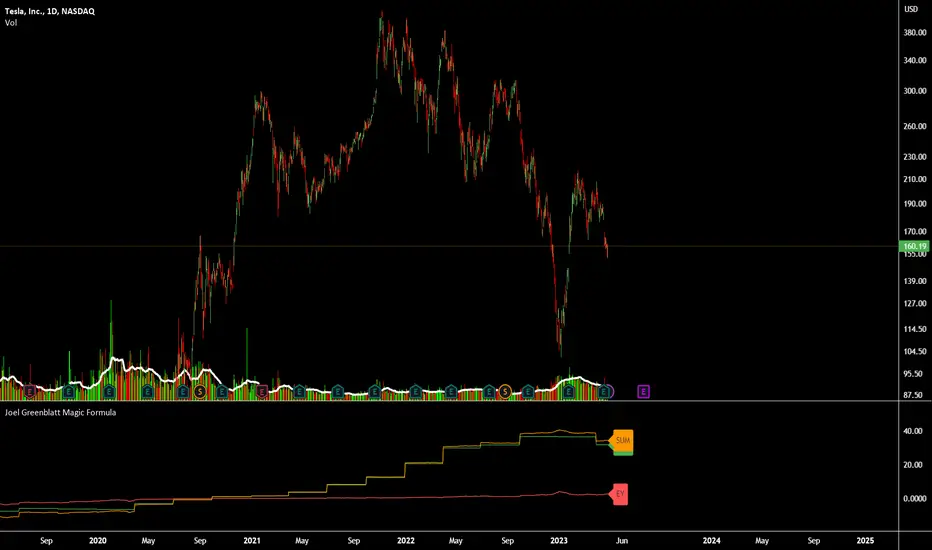Click the Jun label on time axis
Screen dimensions: 932x550
(622, 540)
